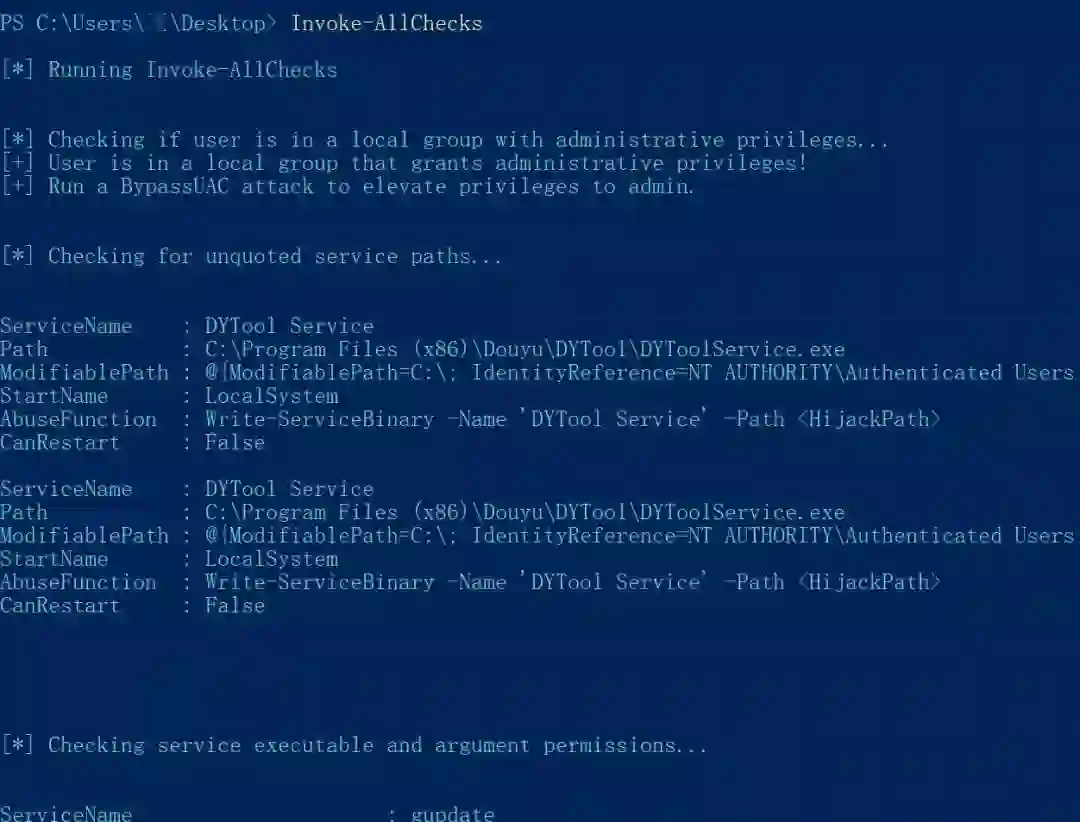
Task: Click the [*] marker before "Running Invoke-AllChecks"
Action: pos(17,70)
